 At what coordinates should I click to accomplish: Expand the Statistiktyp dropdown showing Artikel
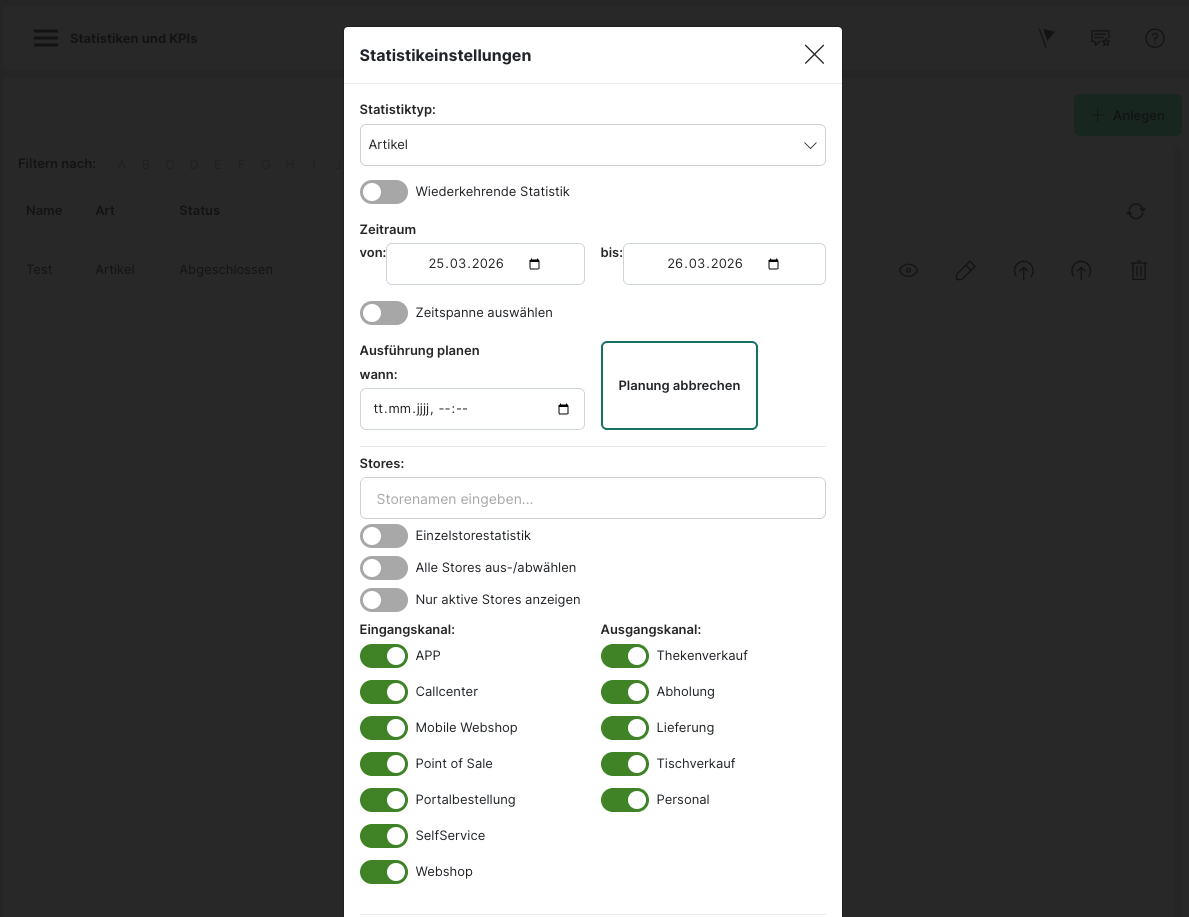coord(592,145)
